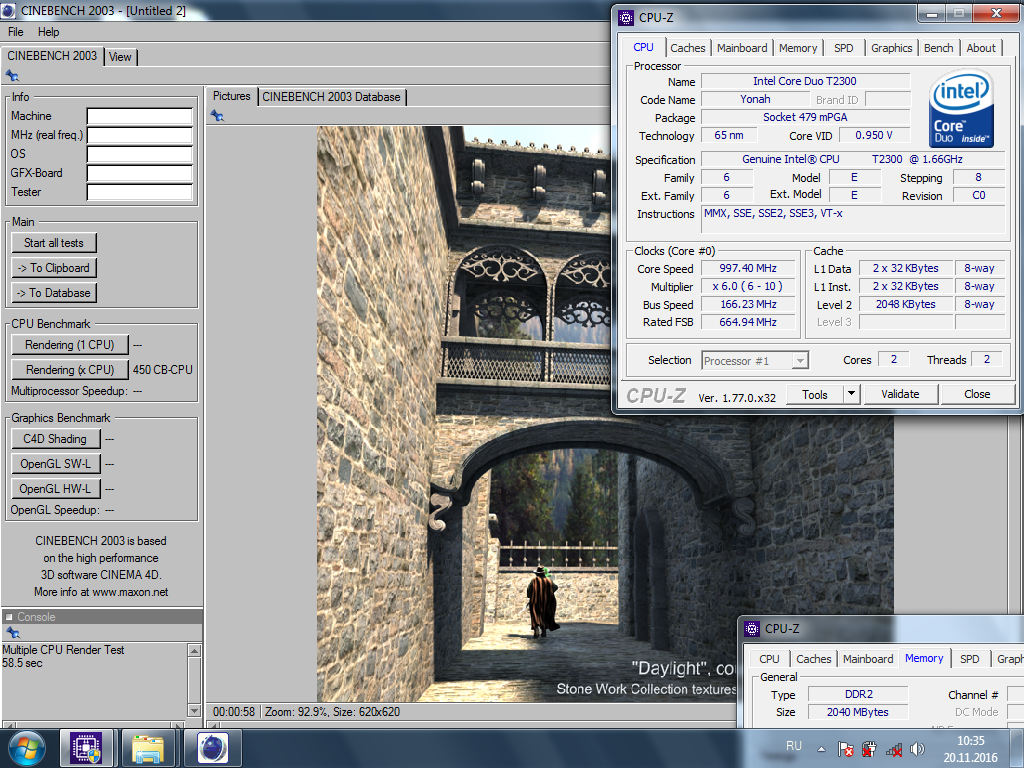1024x768 pixels.
Task: Click the OS input field
Action: tap(140, 154)
